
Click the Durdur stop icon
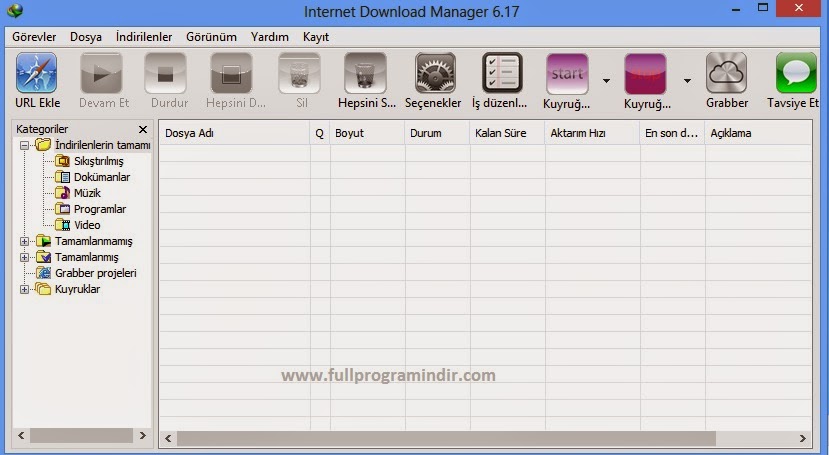coord(165,73)
